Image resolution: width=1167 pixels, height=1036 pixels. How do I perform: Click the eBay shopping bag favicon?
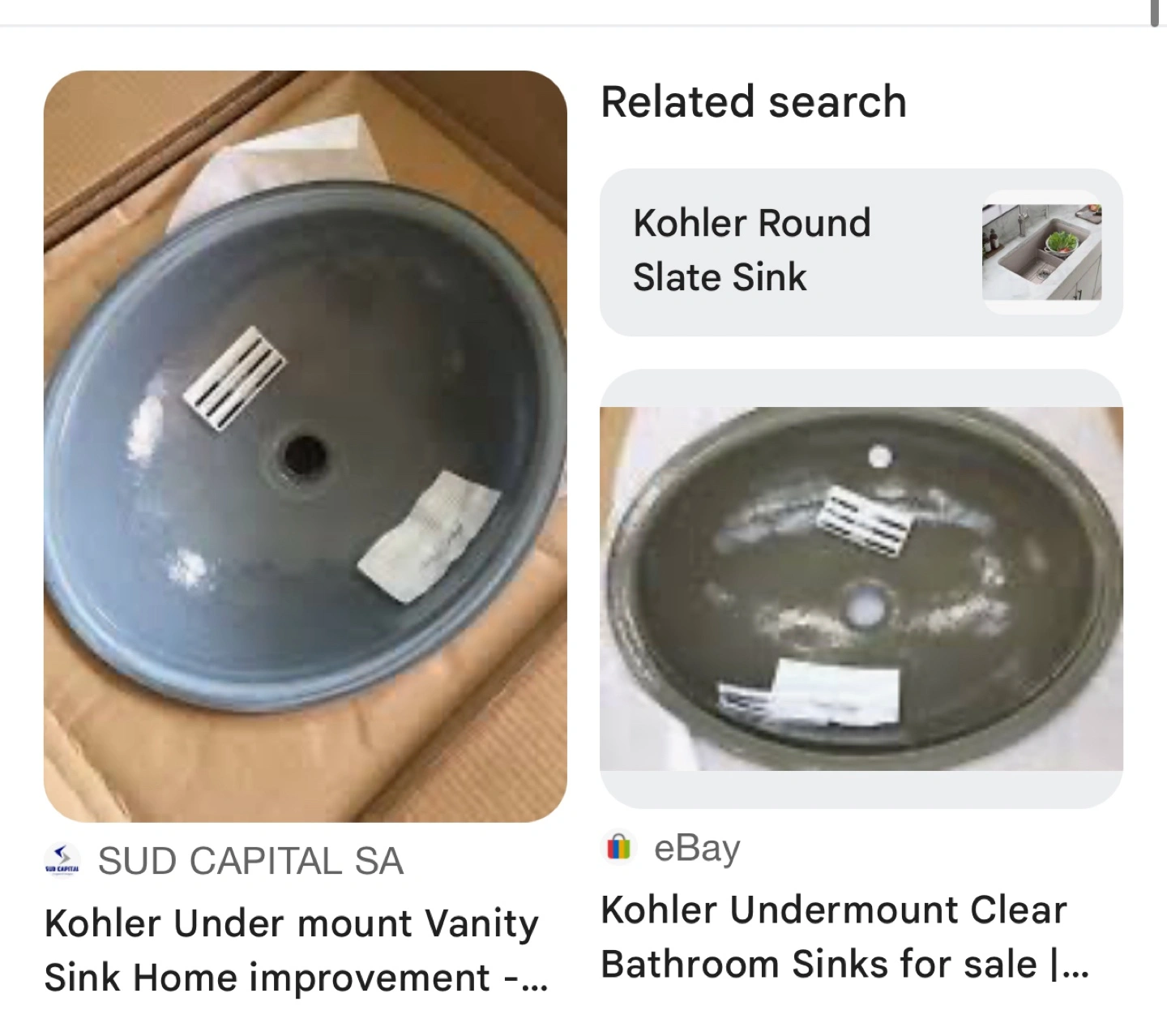pos(618,848)
